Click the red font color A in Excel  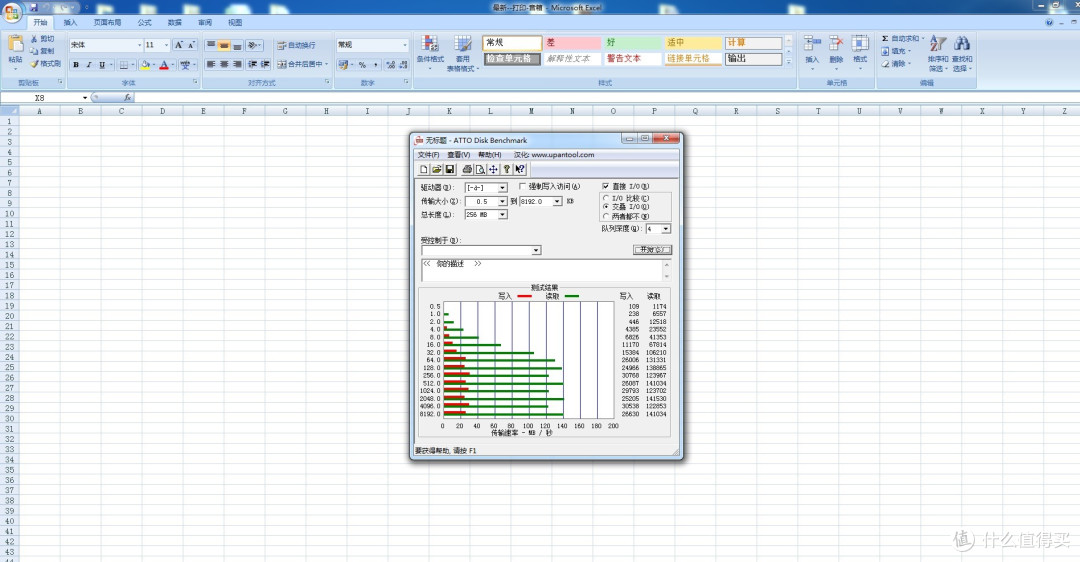pyautogui.click(x=164, y=65)
